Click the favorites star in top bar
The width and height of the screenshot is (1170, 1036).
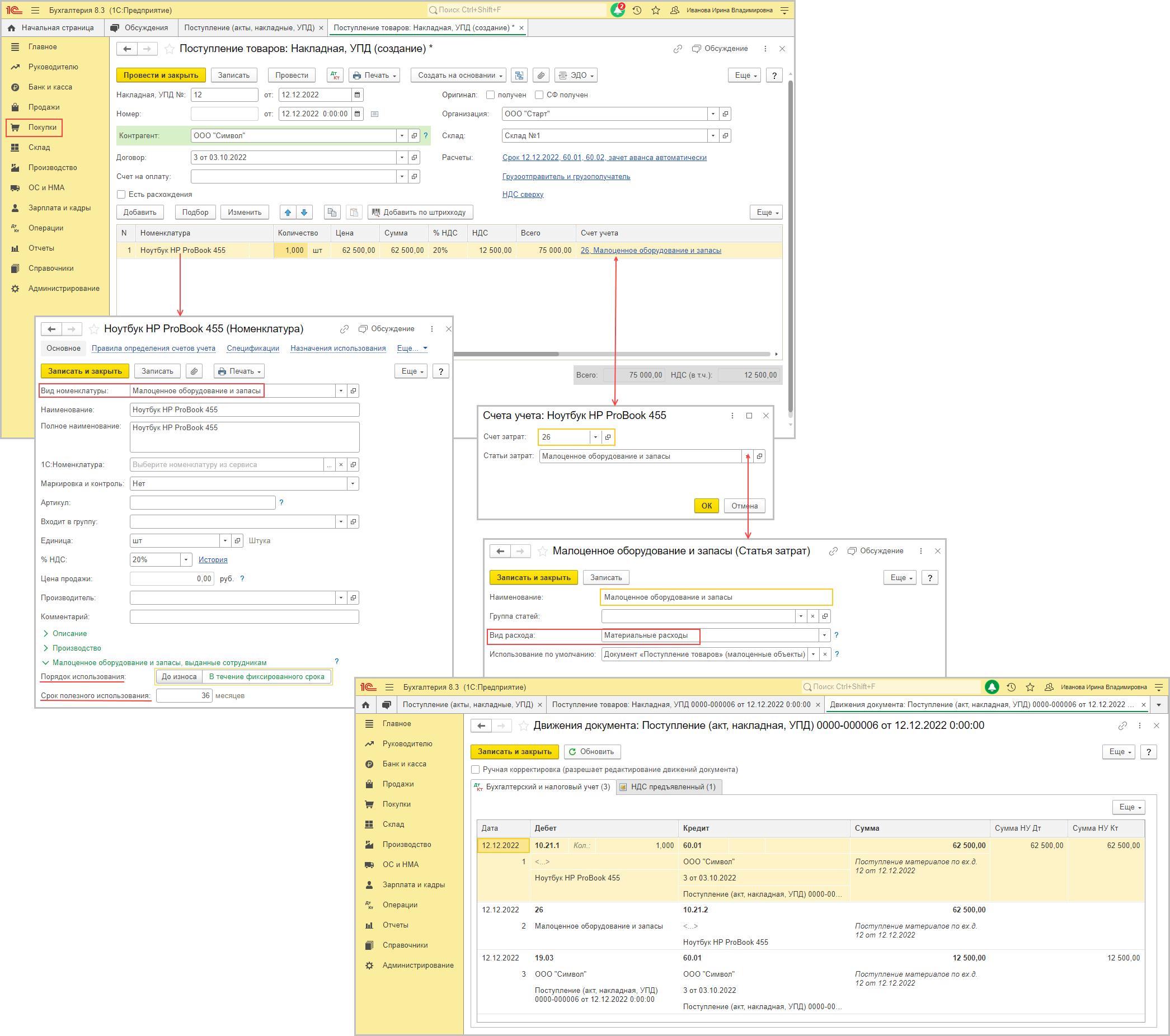[656, 10]
